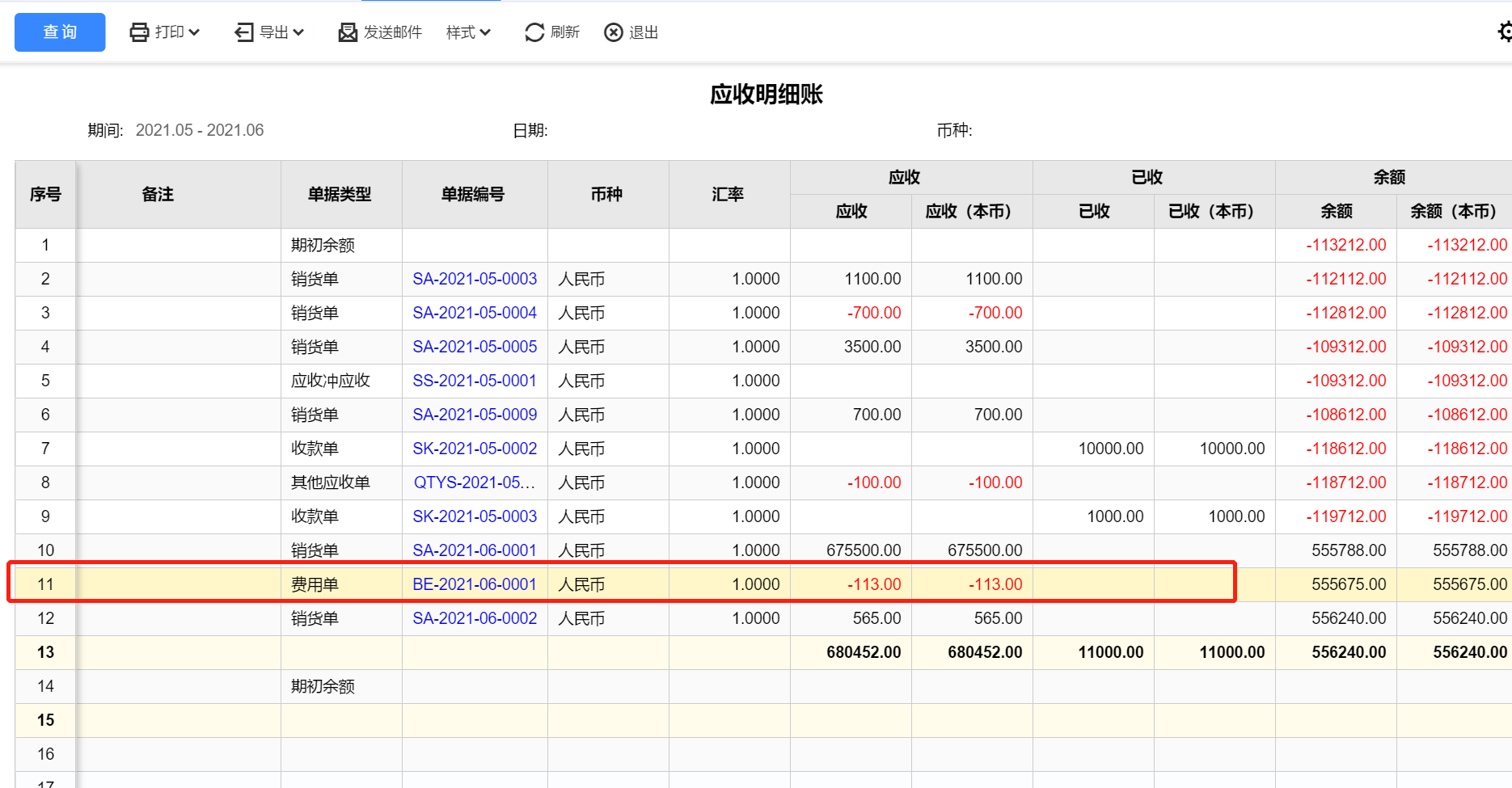Expand the 打印 dropdown arrow
1512x788 pixels.
194,32
